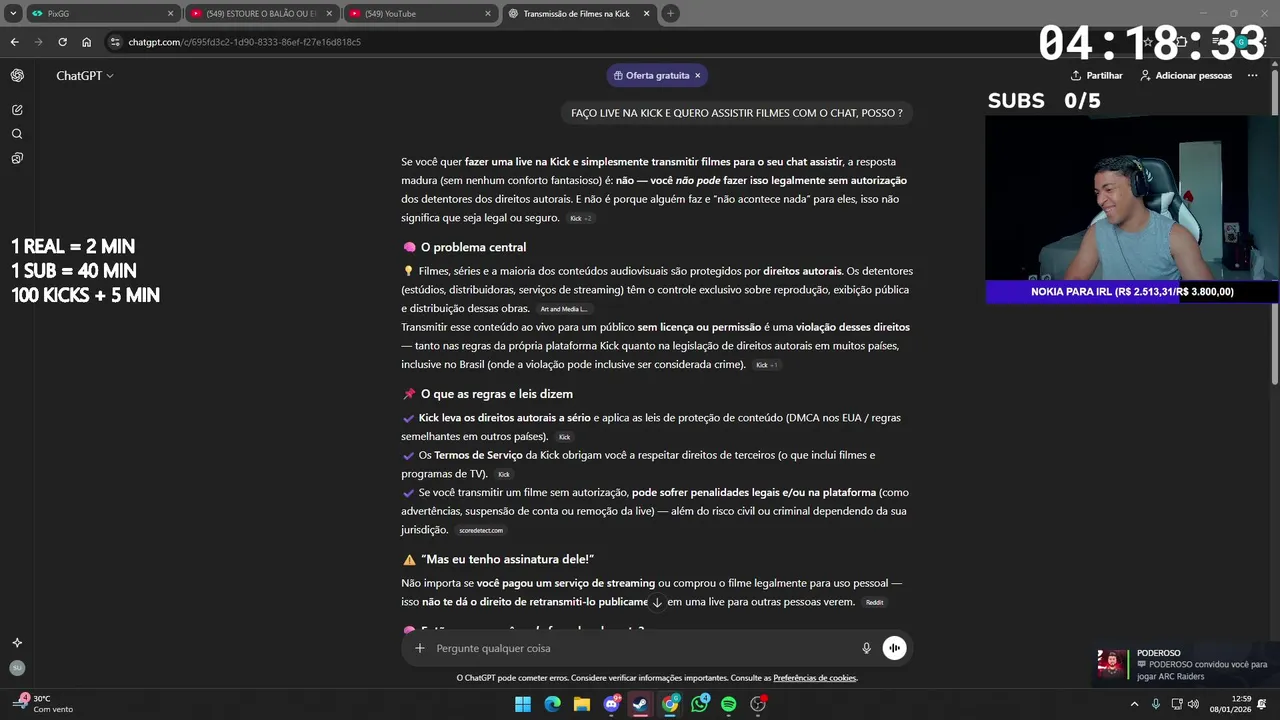Click the plus attach button in composer
The height and width of the screenshot is (720, 1280).
coord(420,648)
